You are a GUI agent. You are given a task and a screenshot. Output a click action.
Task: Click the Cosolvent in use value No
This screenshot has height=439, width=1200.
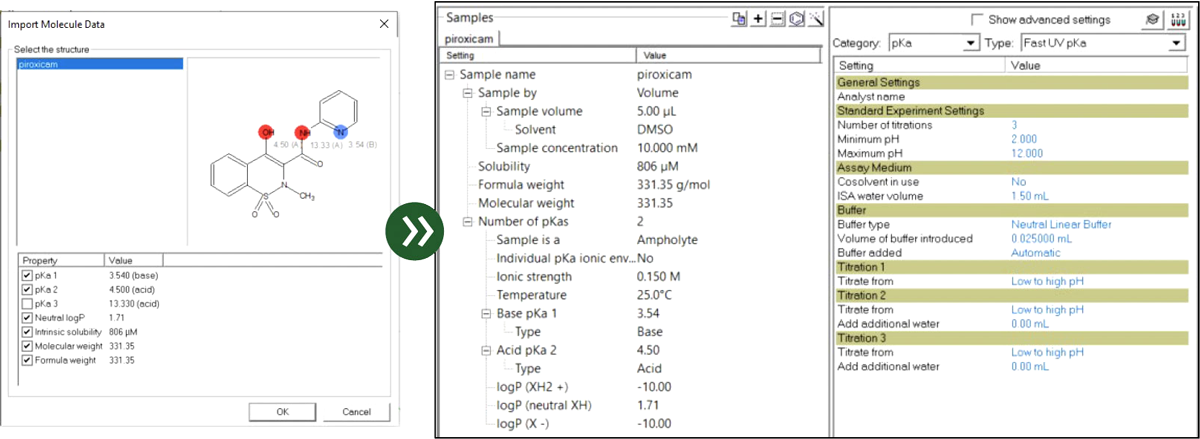tap(1018, 182)
